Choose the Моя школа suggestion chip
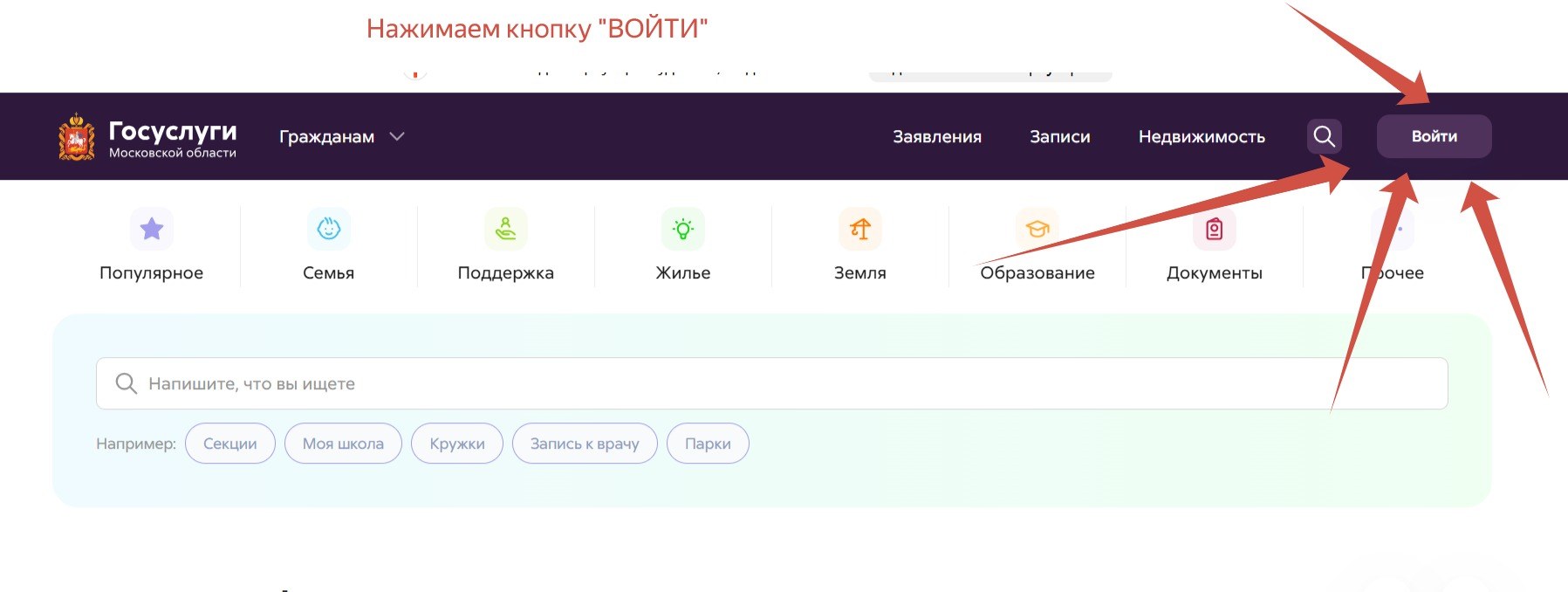The height and width of the screenshot is (592, 1568). tap(343, 444)
